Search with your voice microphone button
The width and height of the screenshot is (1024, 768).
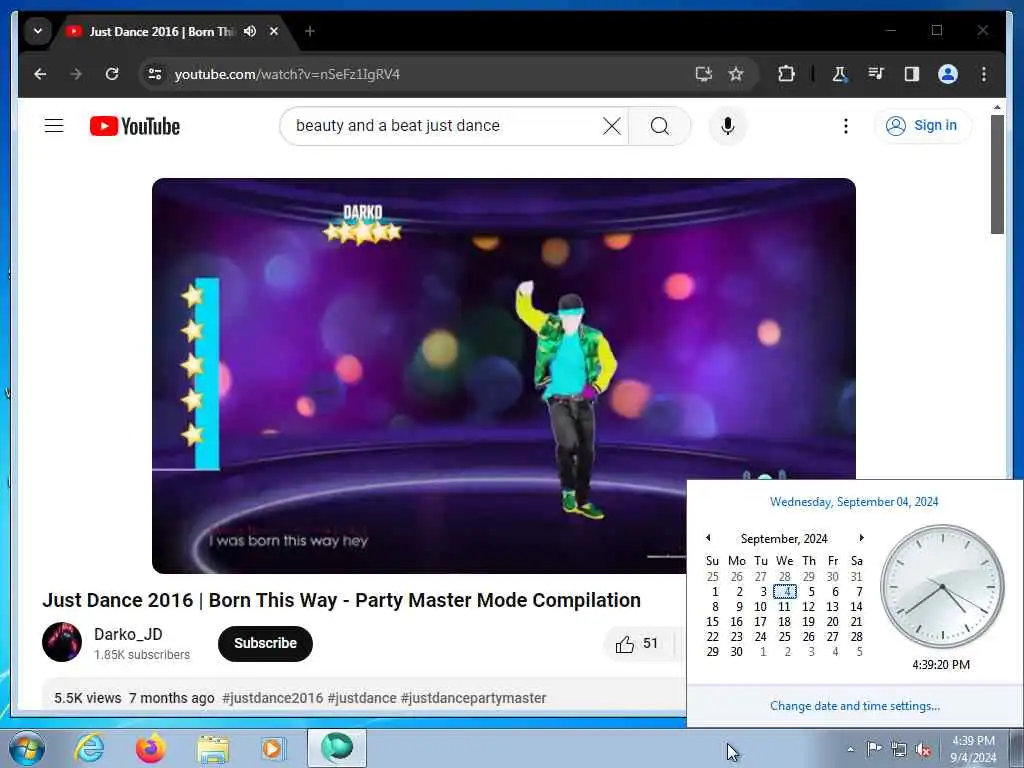pos(728,125)
